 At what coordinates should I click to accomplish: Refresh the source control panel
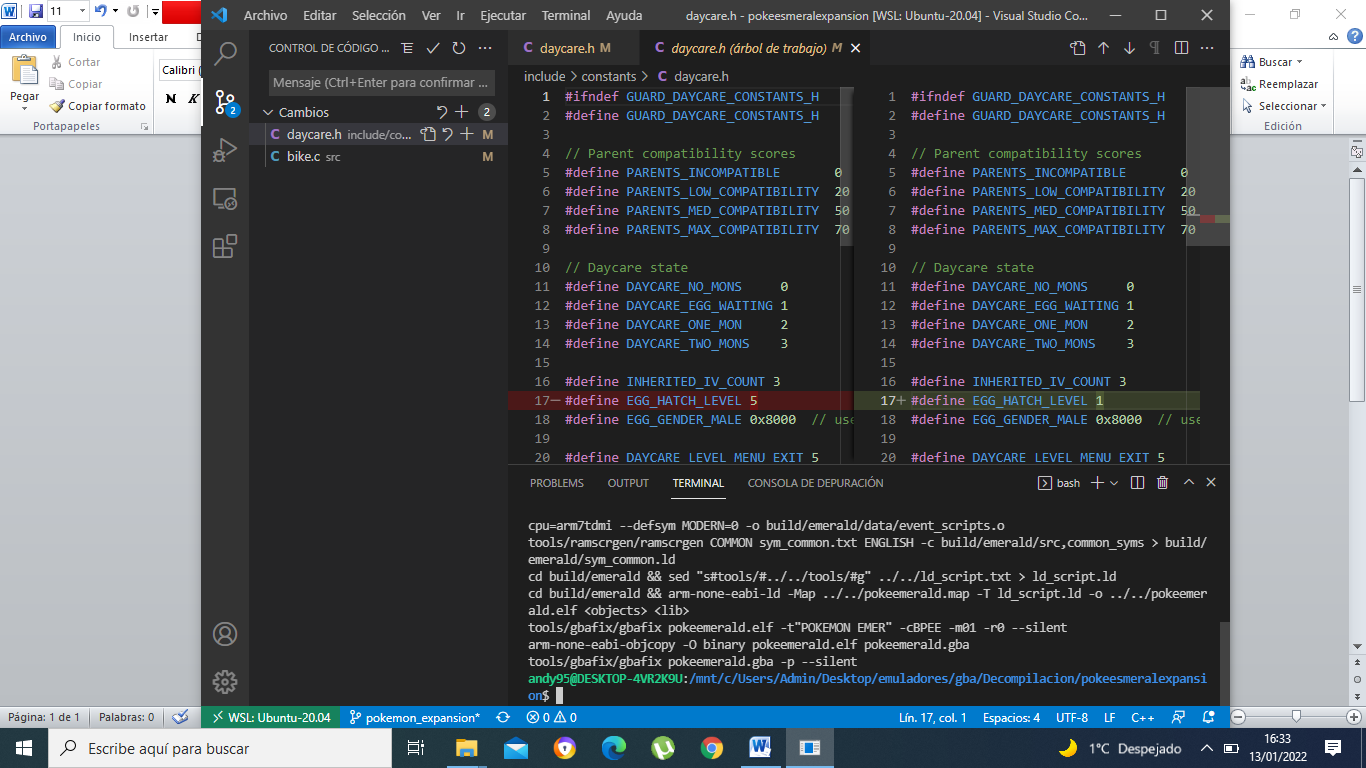point(459,48)
